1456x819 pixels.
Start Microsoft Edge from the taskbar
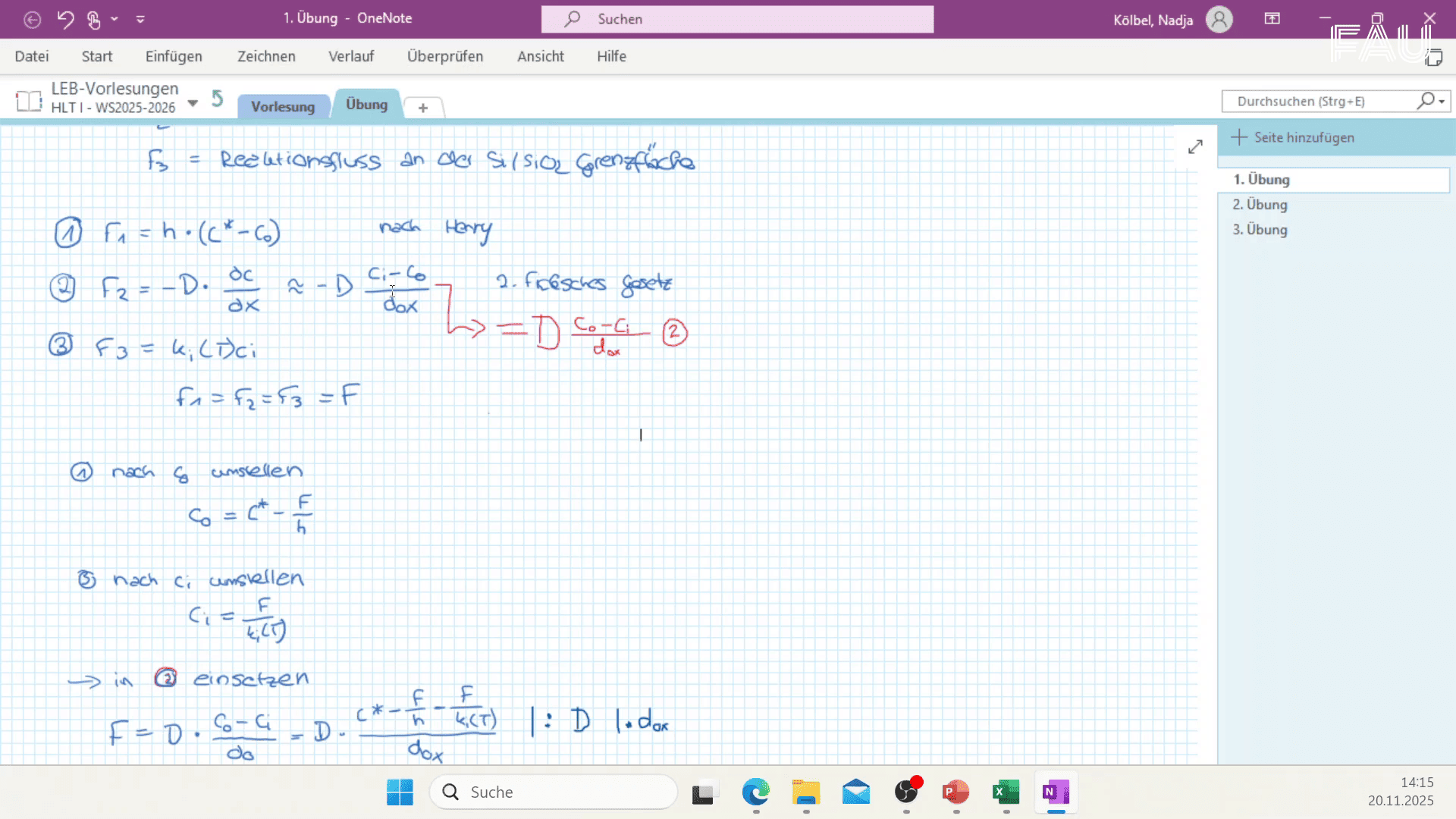tap(756, 792)
